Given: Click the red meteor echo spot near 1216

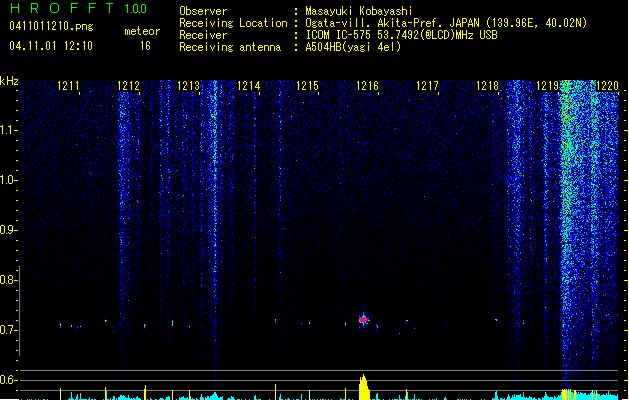Looking at the screenshot, I should 363,320.
